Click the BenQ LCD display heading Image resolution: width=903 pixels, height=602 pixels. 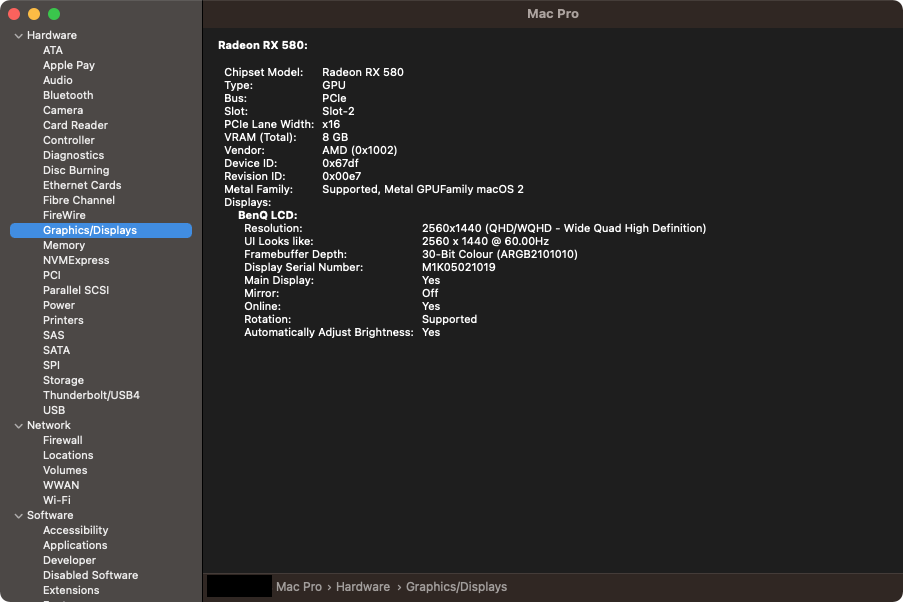point(268,215)
